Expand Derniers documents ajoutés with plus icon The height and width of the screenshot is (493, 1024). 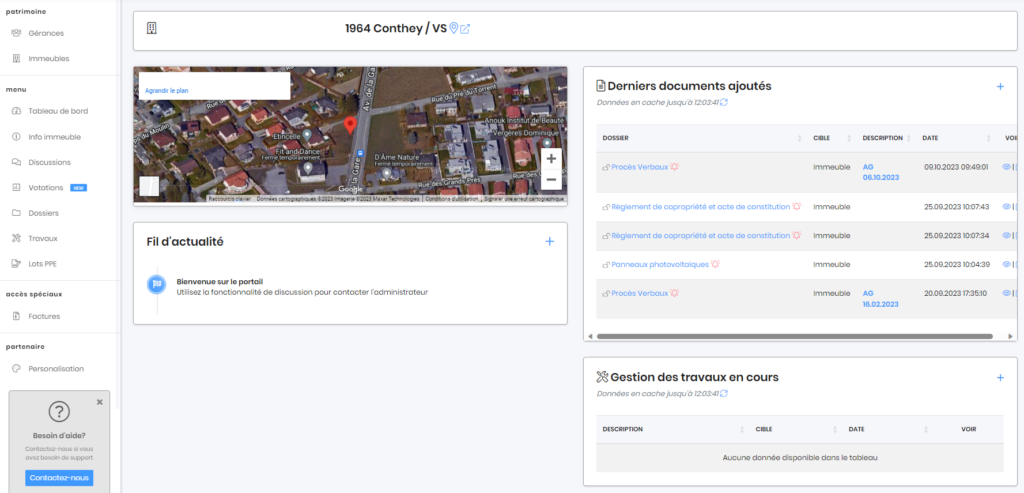999,87
